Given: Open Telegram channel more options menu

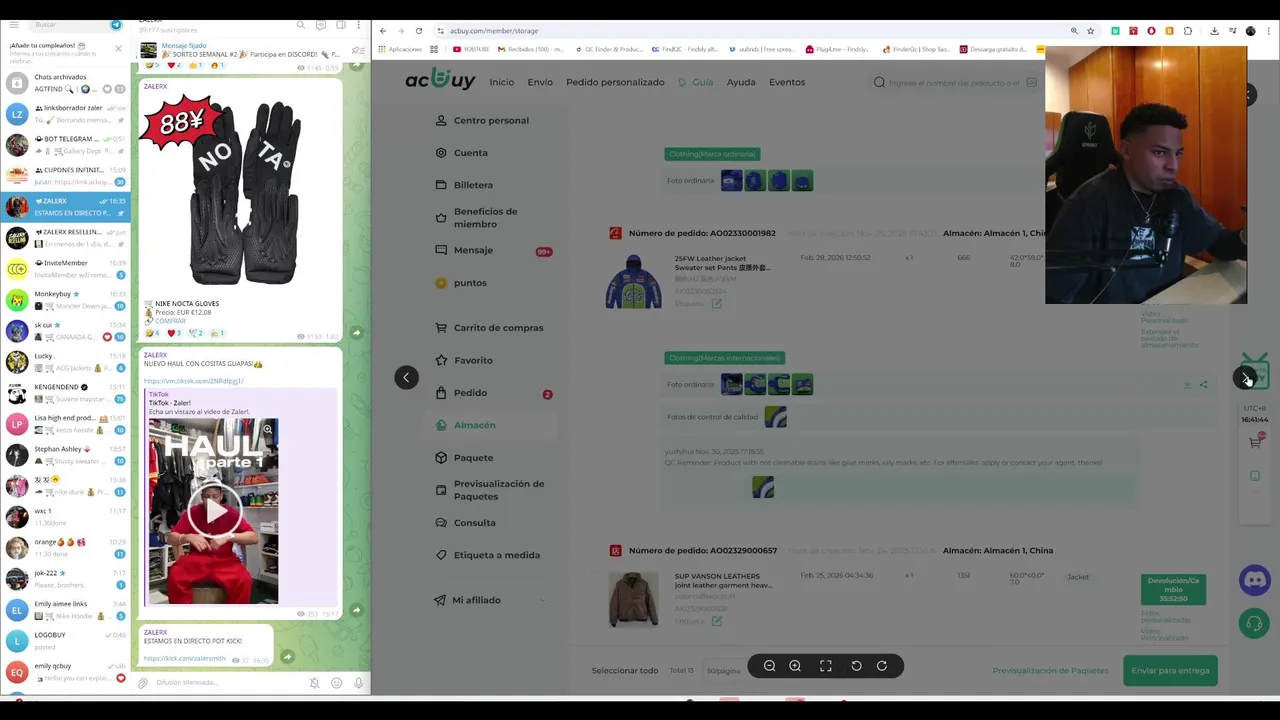Looking at the screenshot, I should [358, 24].
